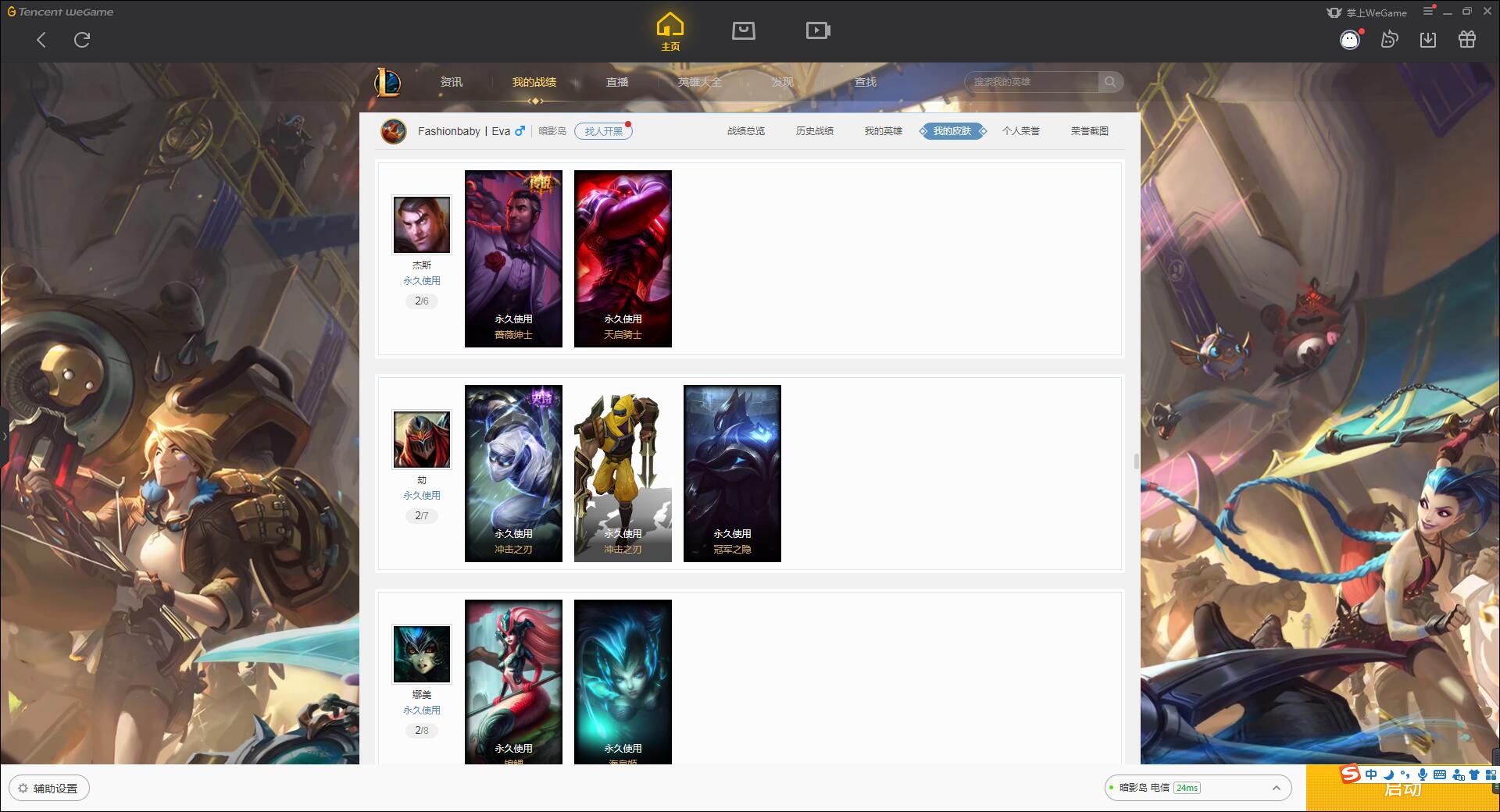Click the 杰斯 champion portrait
Screen dimensions: 1500x812
click(422, 225)
